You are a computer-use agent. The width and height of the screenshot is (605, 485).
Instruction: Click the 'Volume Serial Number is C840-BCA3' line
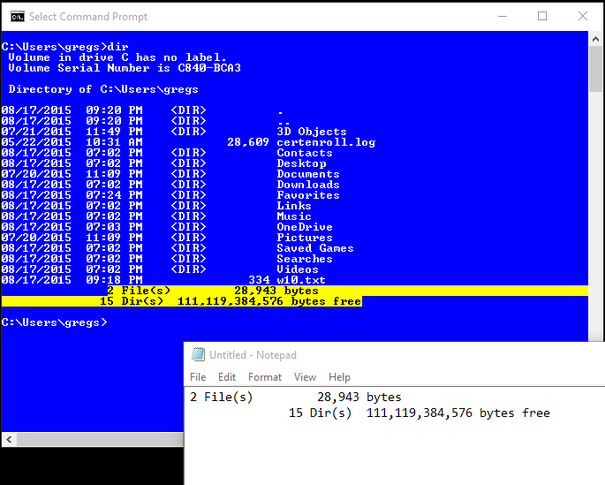[124, 68]
